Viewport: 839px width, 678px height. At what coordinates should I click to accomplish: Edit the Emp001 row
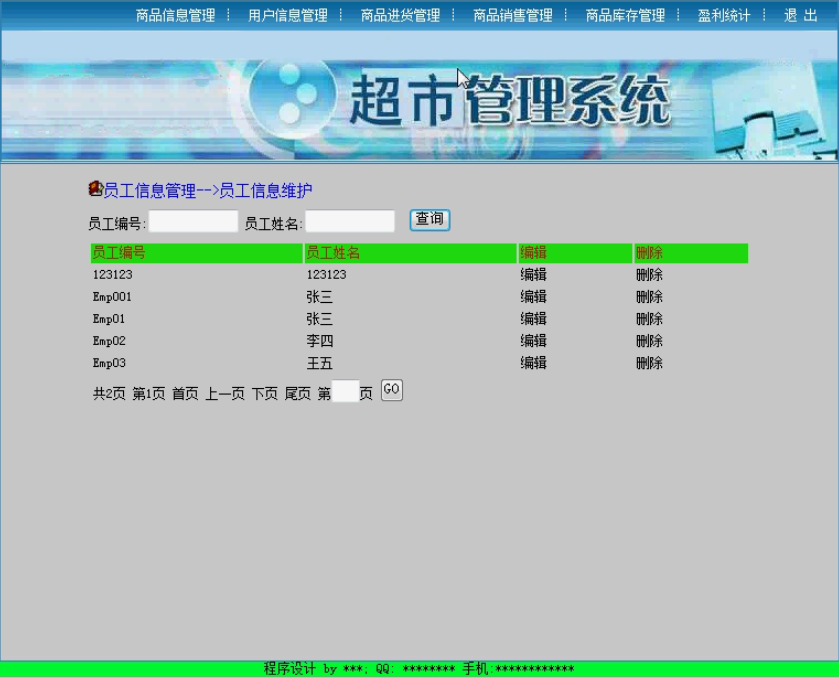tap(533, 297)
